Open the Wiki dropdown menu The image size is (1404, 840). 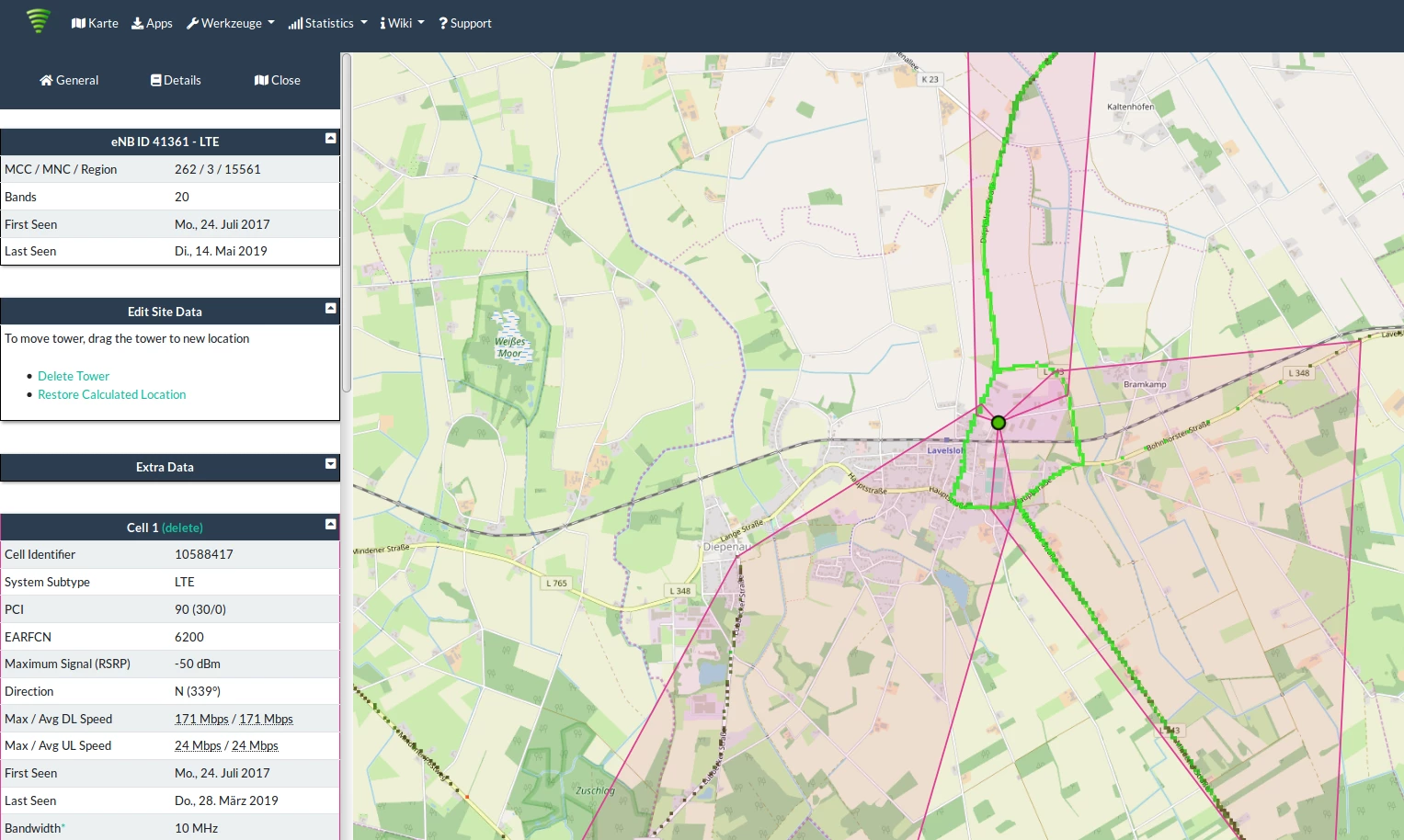tap(402, 23)
